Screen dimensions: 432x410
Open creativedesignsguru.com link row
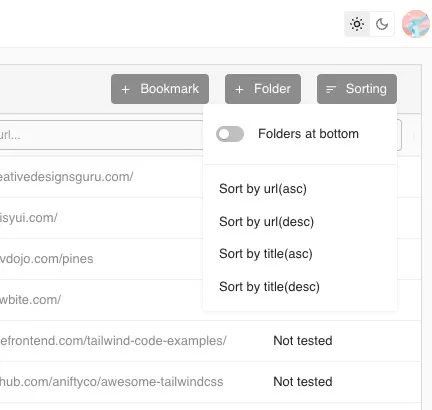point(67,177)
